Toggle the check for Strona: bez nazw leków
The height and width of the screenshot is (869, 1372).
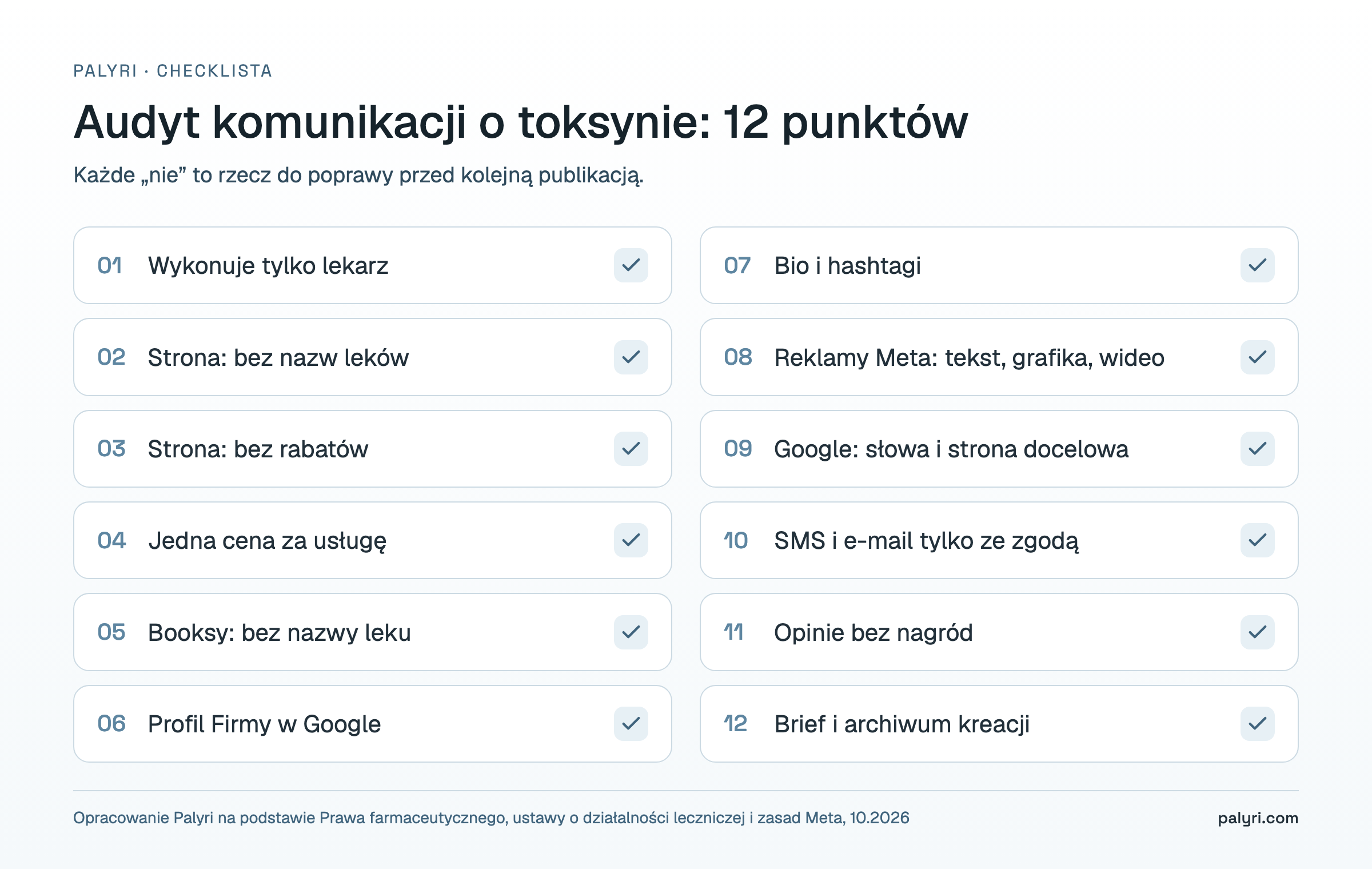pos(631,357)
